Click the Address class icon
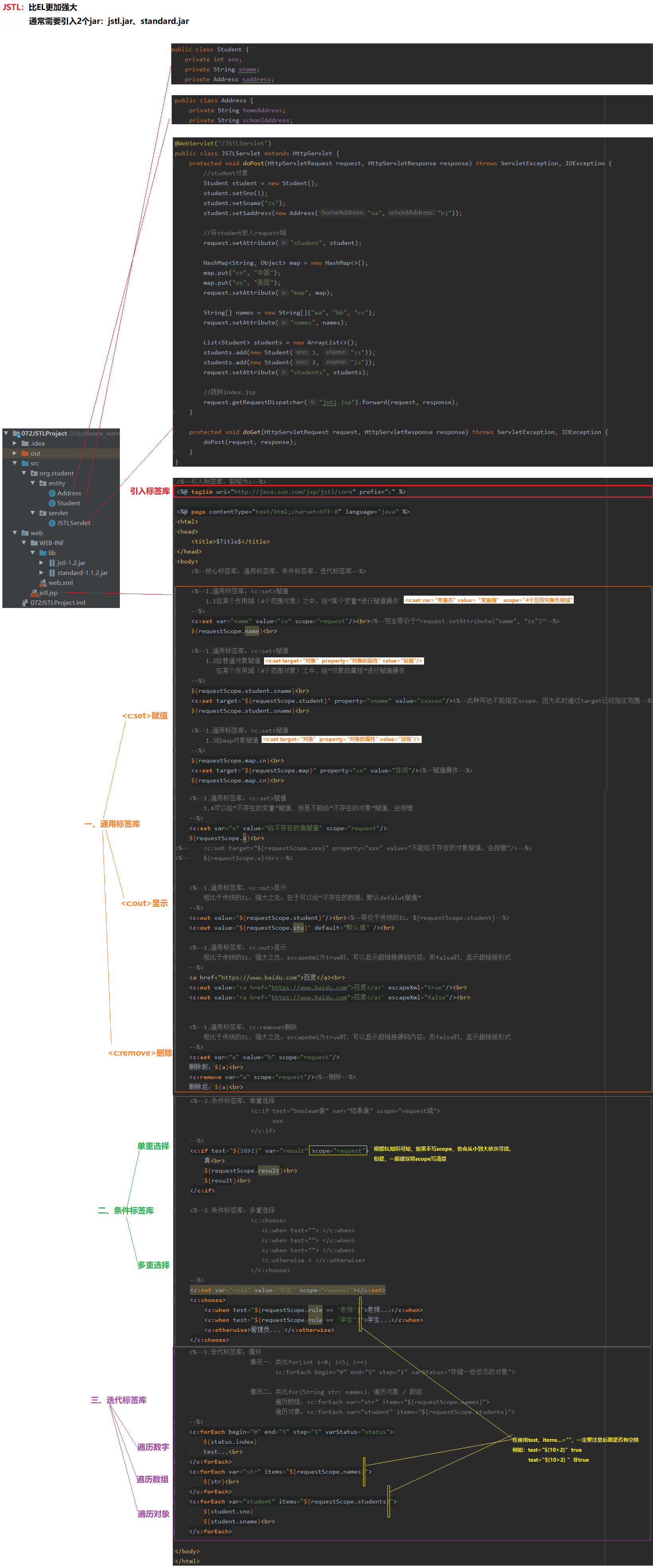The image size is (653, 1568). [52, 493]
